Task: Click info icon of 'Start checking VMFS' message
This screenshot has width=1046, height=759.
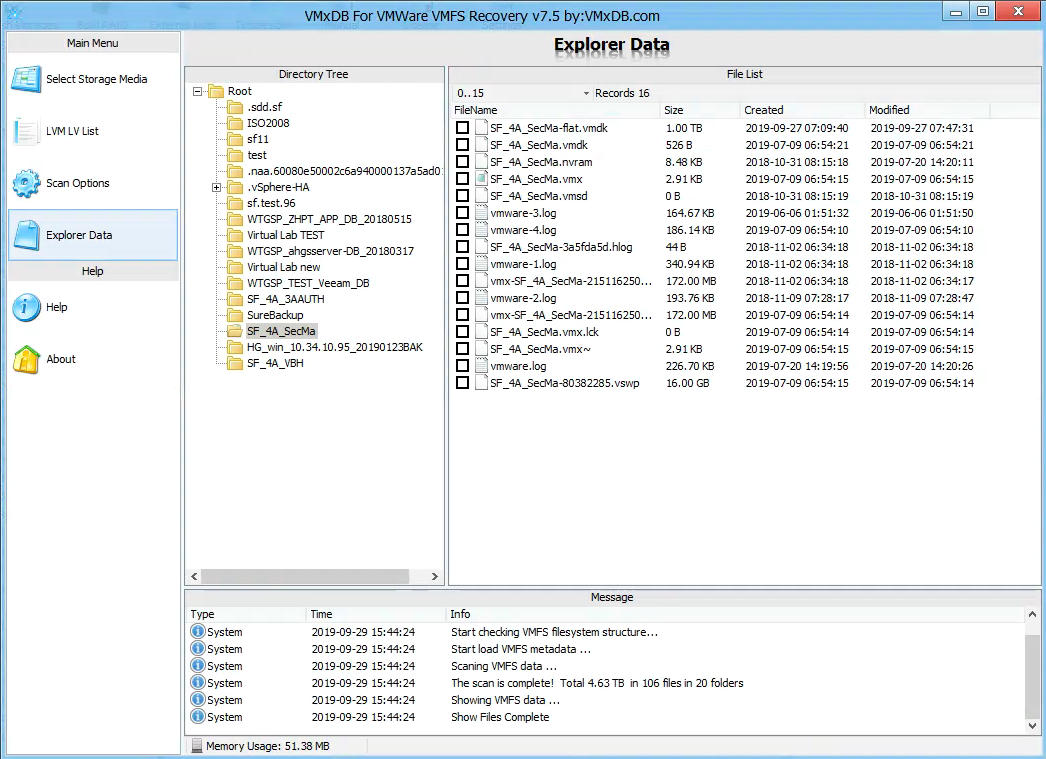Action: [x=197, y=631]
